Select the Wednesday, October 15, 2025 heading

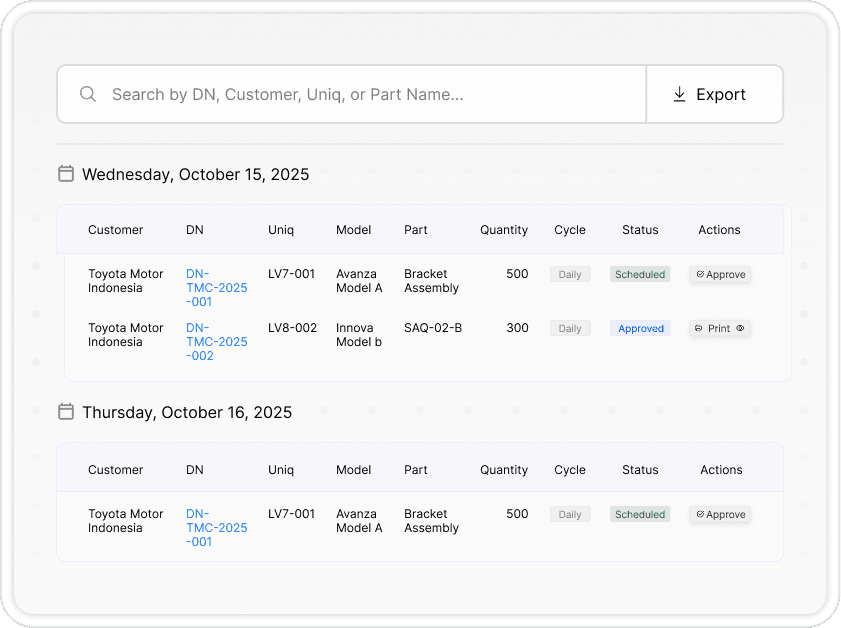click(195, 174)
